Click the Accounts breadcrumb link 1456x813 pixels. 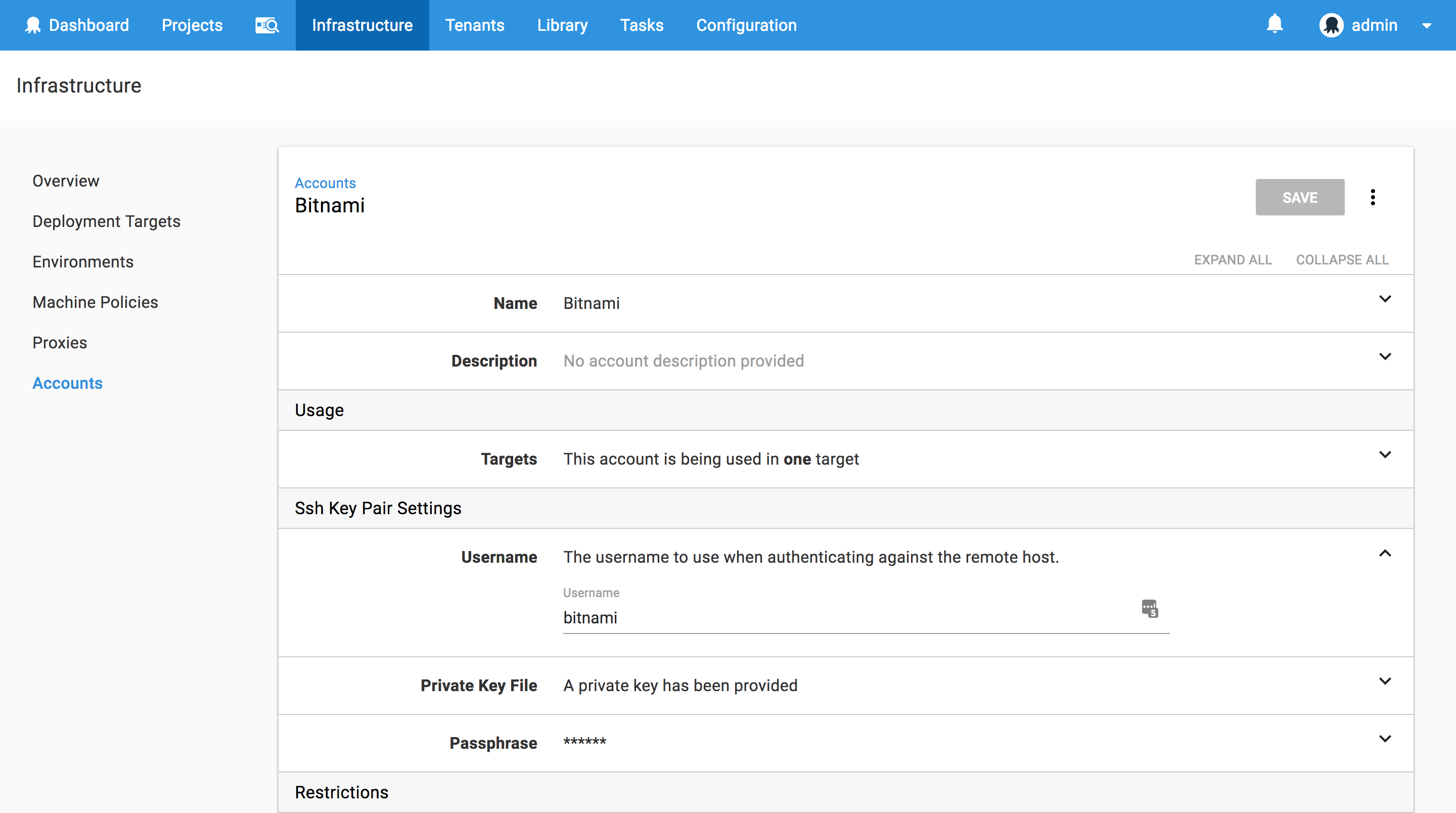pos(325,183)
